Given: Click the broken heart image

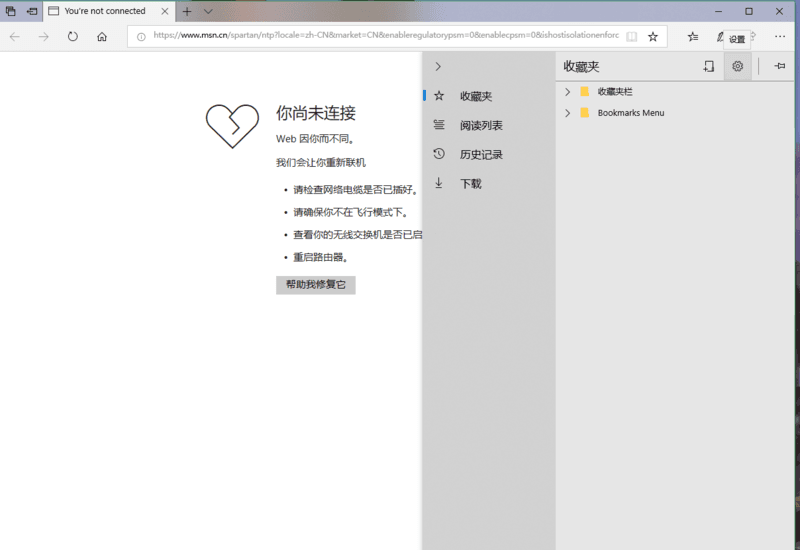Looking at the screenshot, I should click(232, 126).
